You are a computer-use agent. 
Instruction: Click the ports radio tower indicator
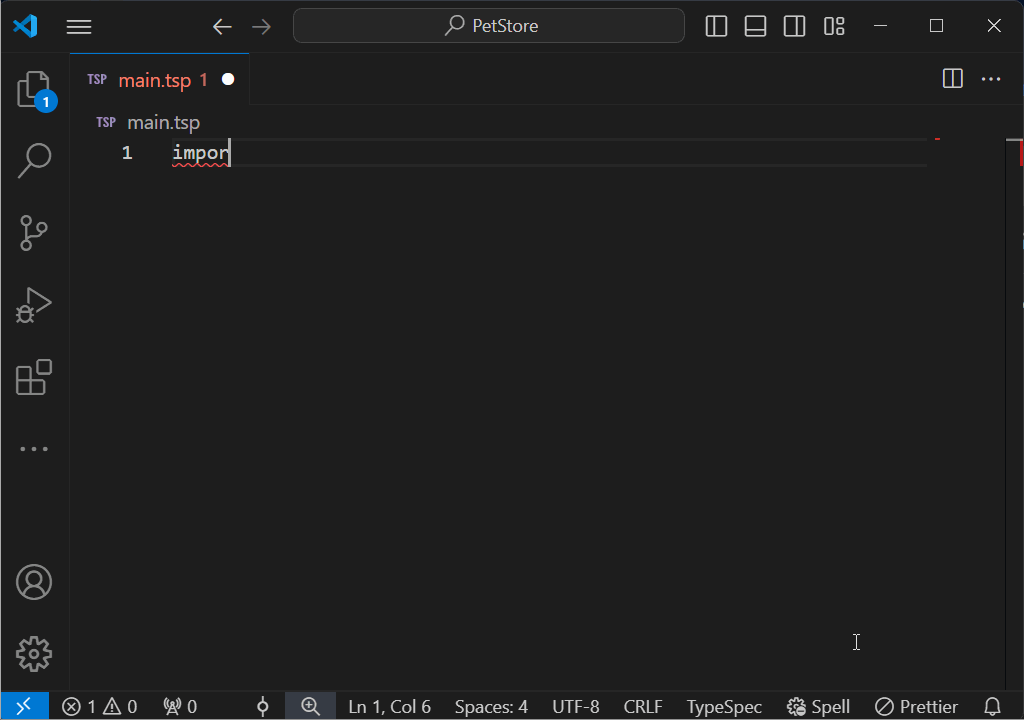(180, 706)
